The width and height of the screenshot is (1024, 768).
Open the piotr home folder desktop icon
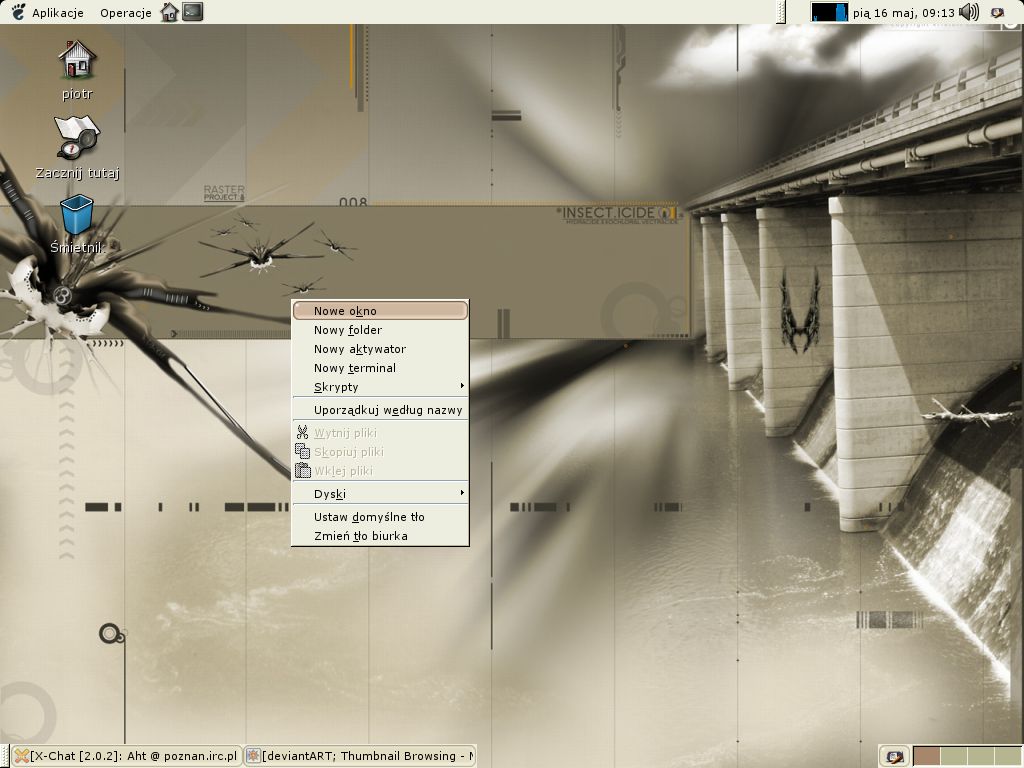coord(77,61)
